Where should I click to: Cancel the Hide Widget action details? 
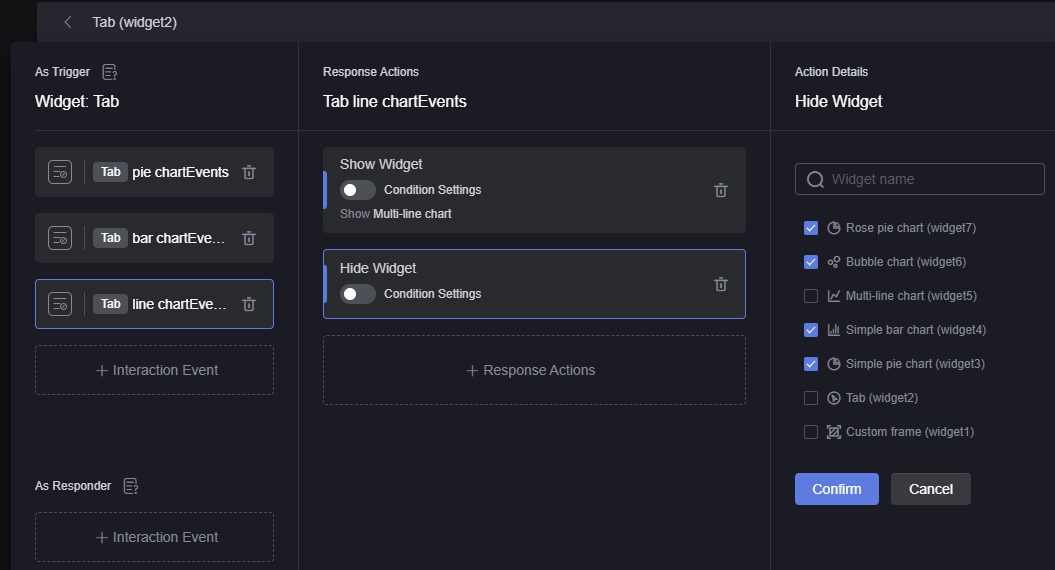pyautogui.click(x=931, y=489)
